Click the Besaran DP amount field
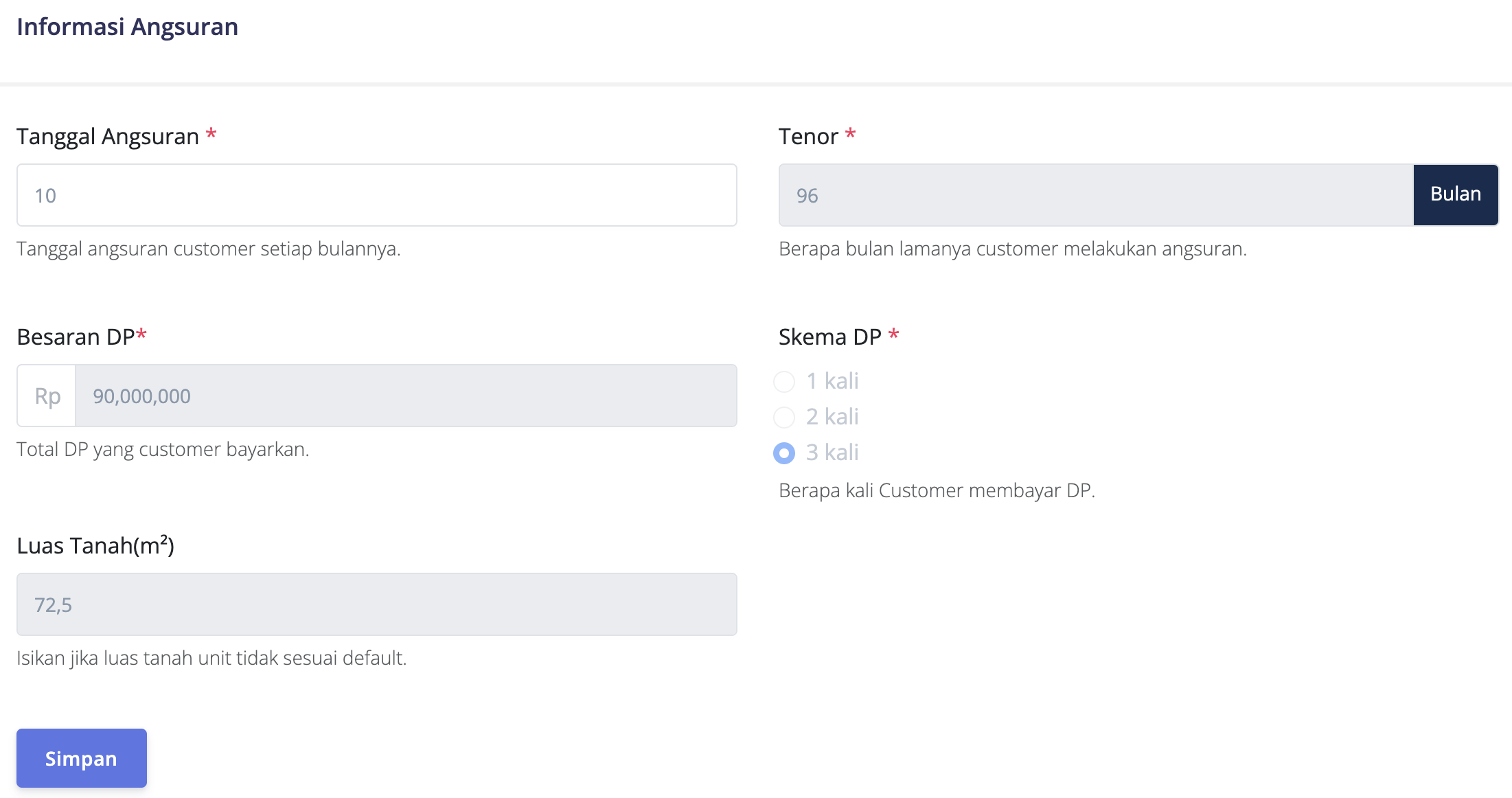 [x=405, y=396]
